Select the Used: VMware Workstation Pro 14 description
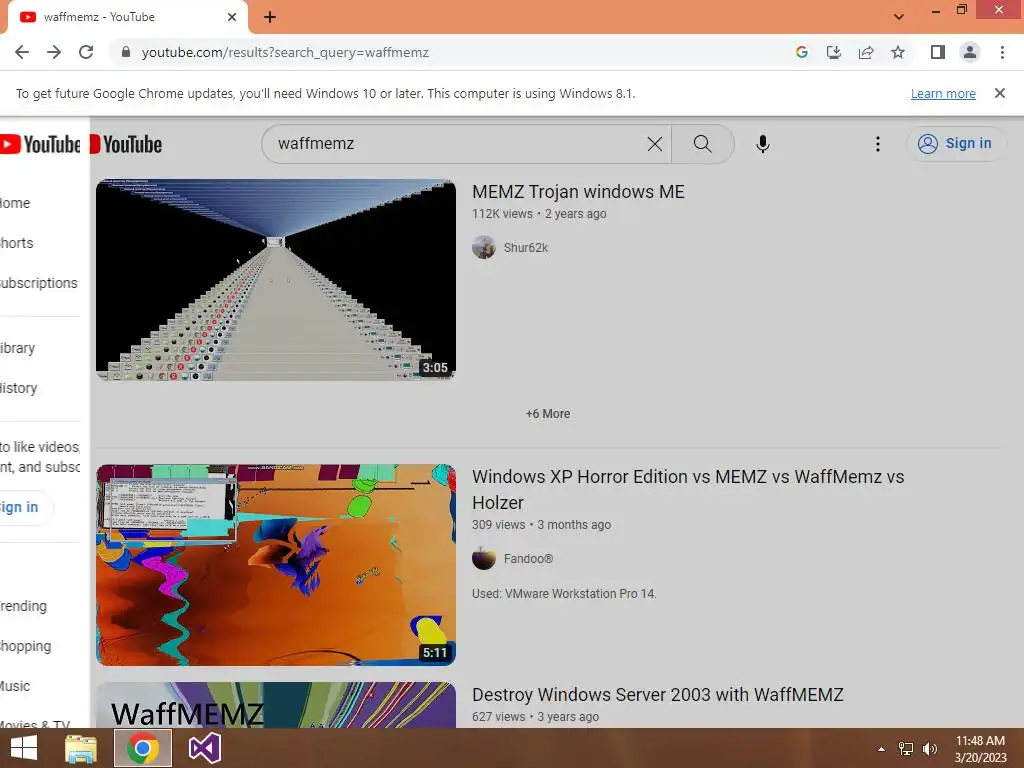The image size is (1024, 768). (x=564, y=594)
